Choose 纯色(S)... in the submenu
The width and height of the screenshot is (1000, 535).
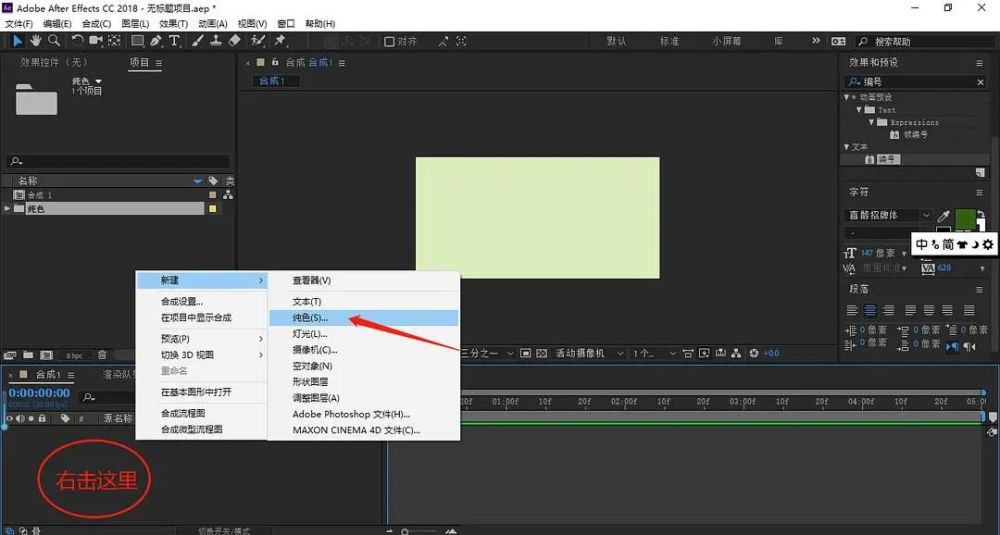click(364, 318)
